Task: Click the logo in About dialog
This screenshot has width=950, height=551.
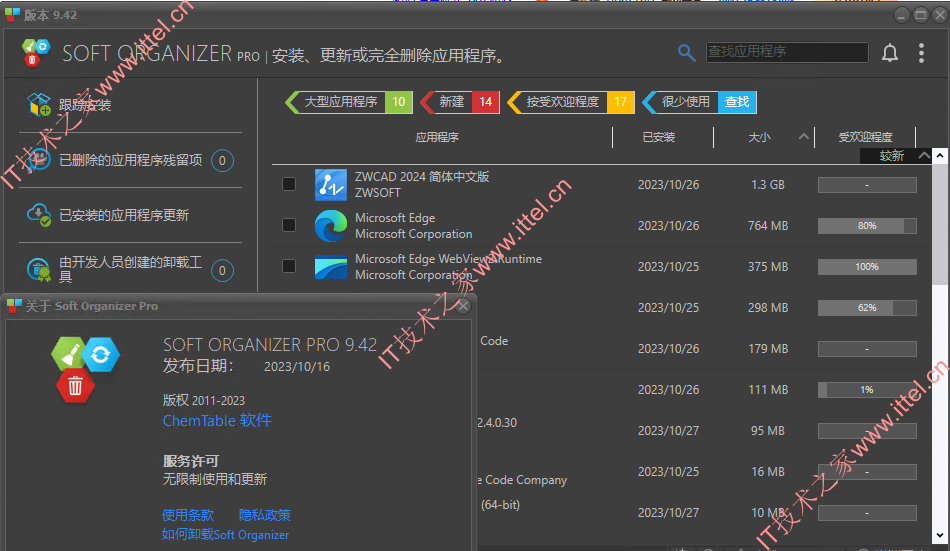Action: [x=85, y=370]
